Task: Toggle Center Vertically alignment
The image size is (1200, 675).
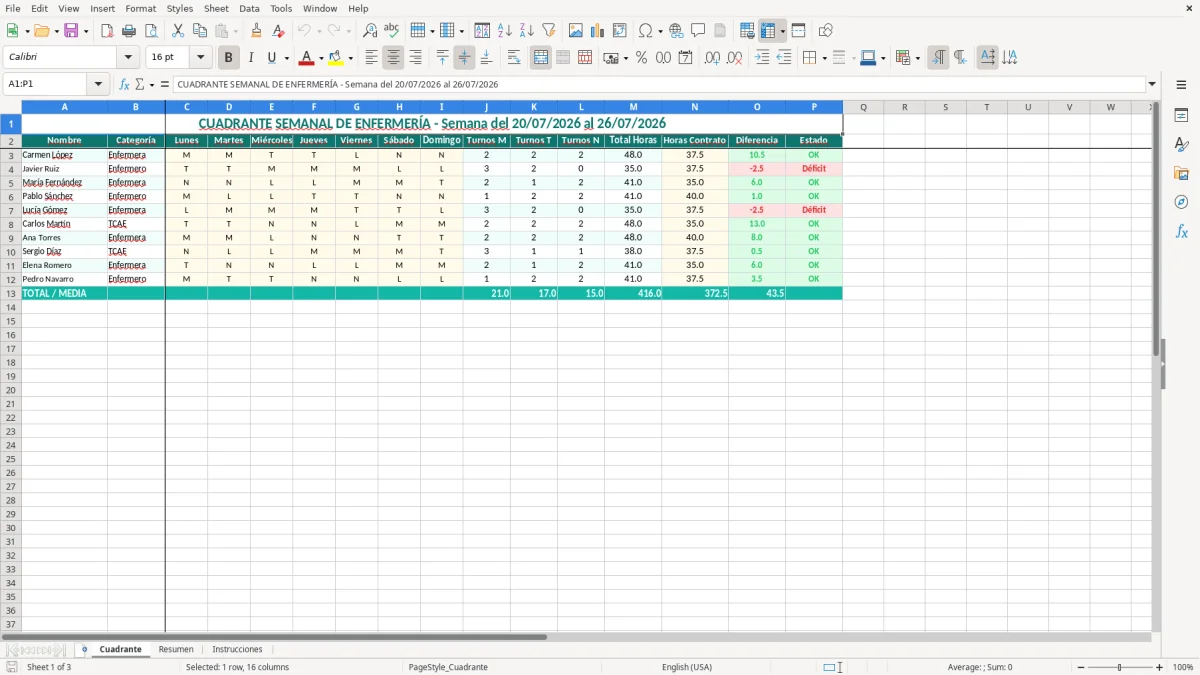Action: click(464, 58)
